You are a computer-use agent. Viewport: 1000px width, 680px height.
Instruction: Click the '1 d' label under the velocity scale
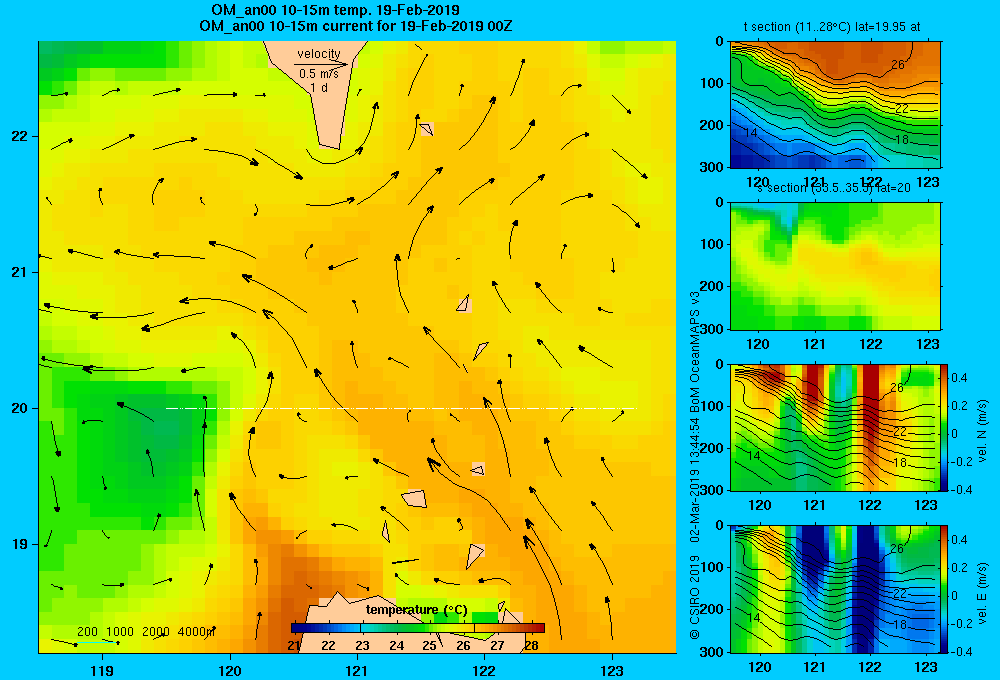coord(319,87)
